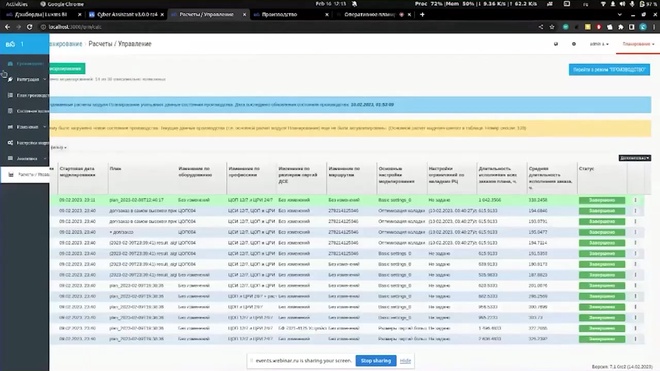Select the Расчеты / Управление browser tab

pyautogui.click(x=208, y=14)
